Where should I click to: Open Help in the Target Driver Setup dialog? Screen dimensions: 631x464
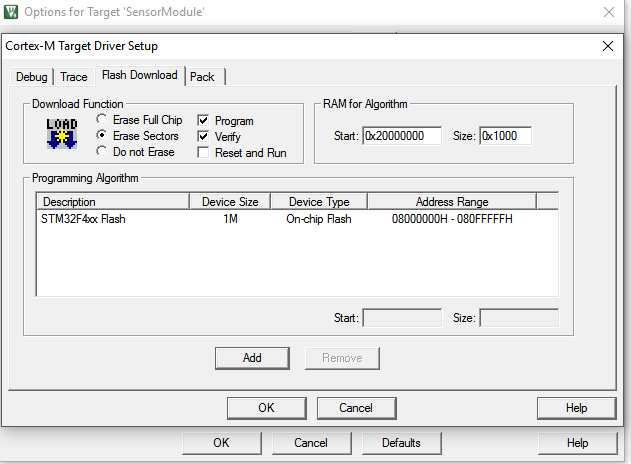[576, 408]
